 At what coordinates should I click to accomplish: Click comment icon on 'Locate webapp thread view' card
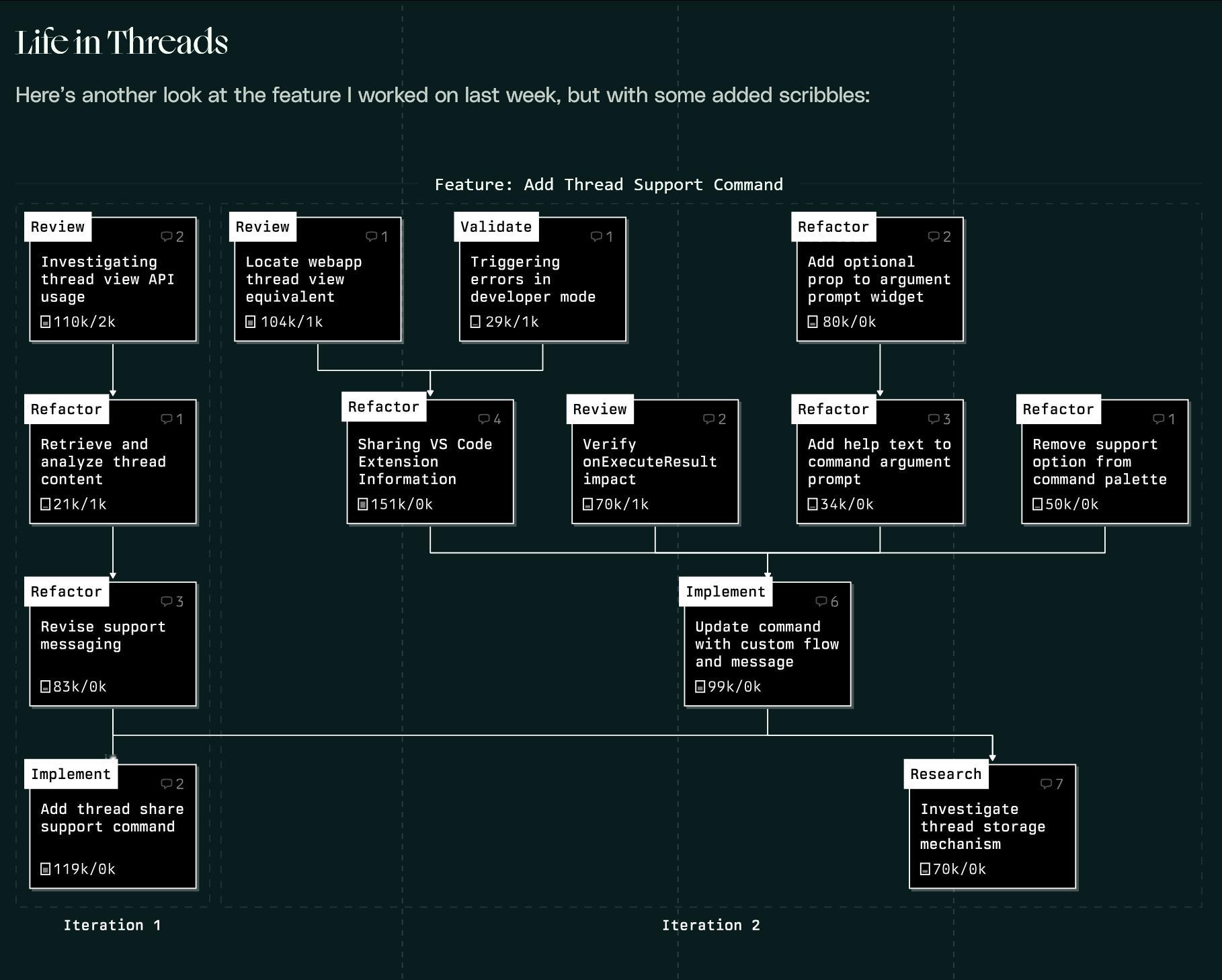point(372,237)
